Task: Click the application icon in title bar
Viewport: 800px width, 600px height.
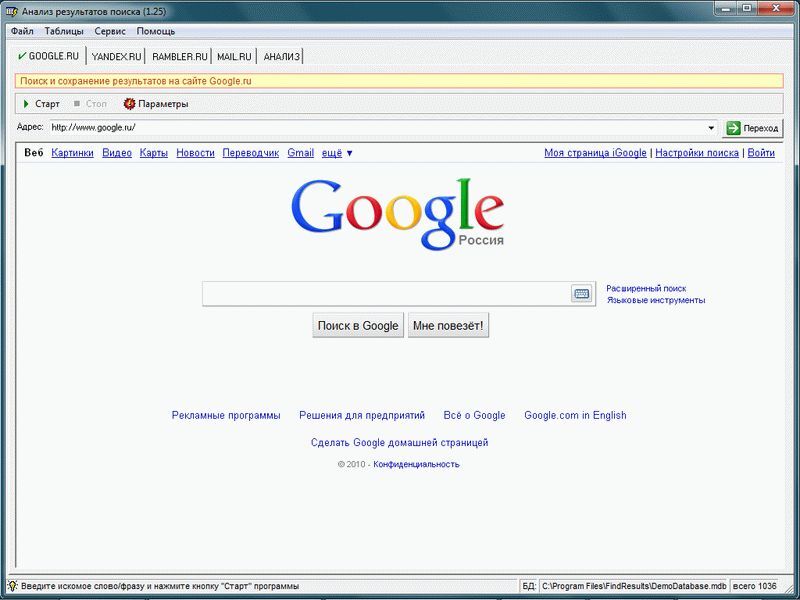Action: 11,10
